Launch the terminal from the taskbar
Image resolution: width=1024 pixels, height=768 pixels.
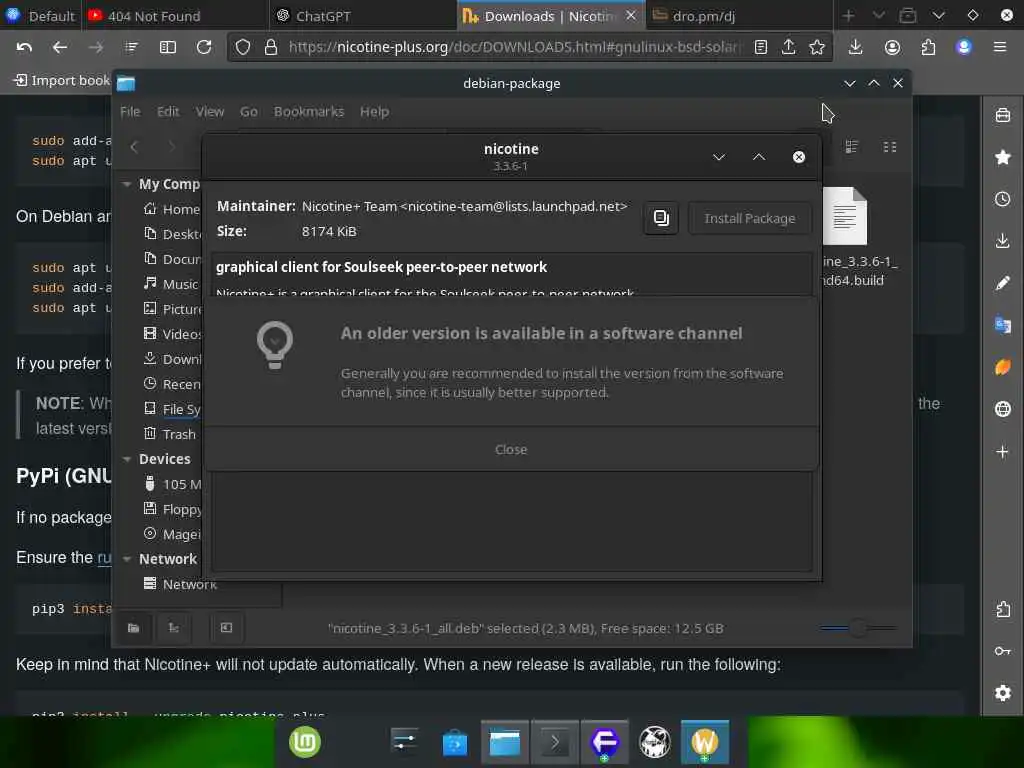(x=554, y=743)
